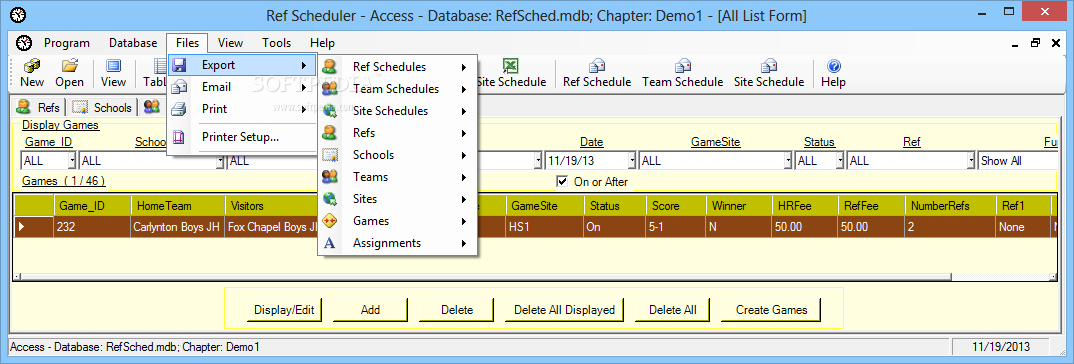Switch to the Refs tab
1074x364 pixels.
pos(40,107)
